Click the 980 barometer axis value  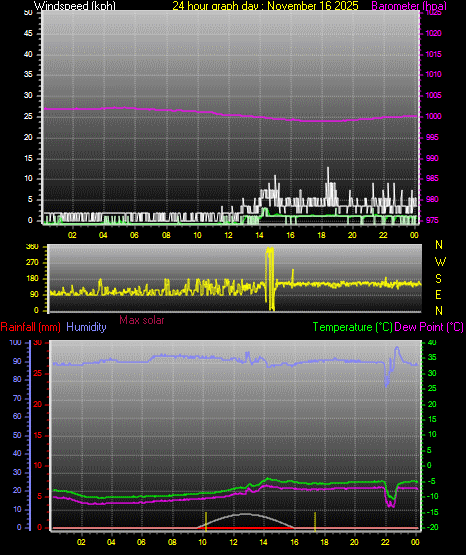click(x=432, y=199)
